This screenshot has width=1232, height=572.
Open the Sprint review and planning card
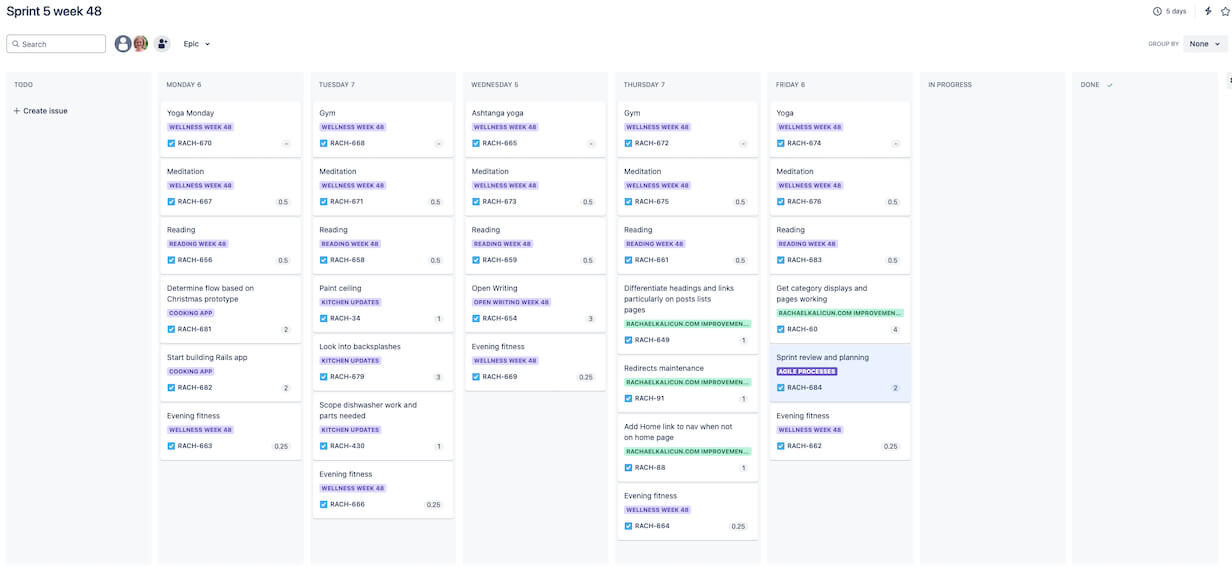pos(822,357)
